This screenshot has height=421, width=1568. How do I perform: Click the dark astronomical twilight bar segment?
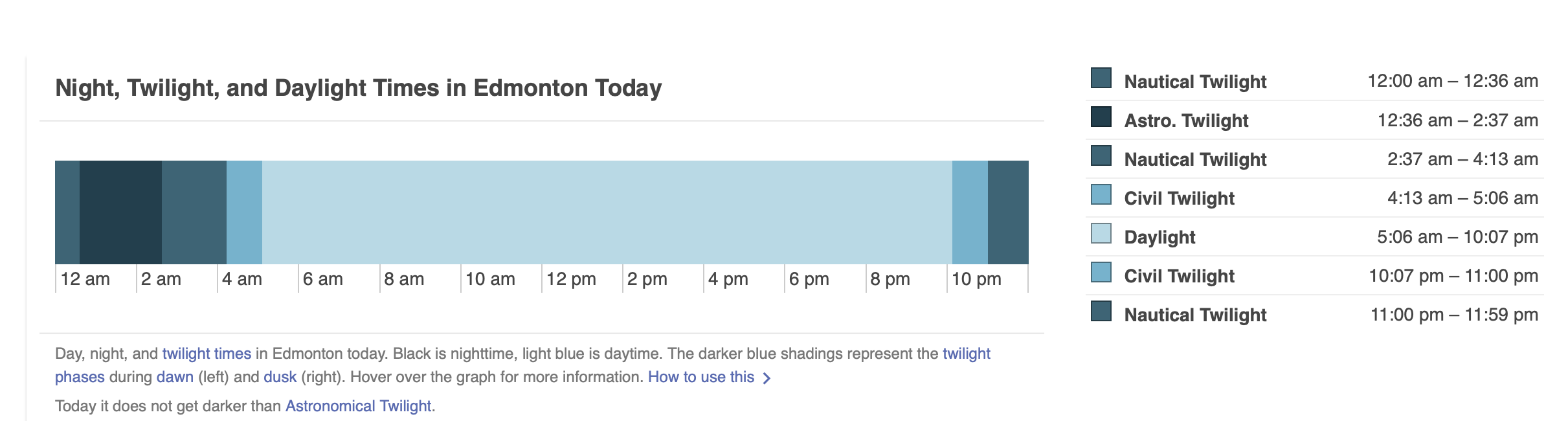(120, 212)
